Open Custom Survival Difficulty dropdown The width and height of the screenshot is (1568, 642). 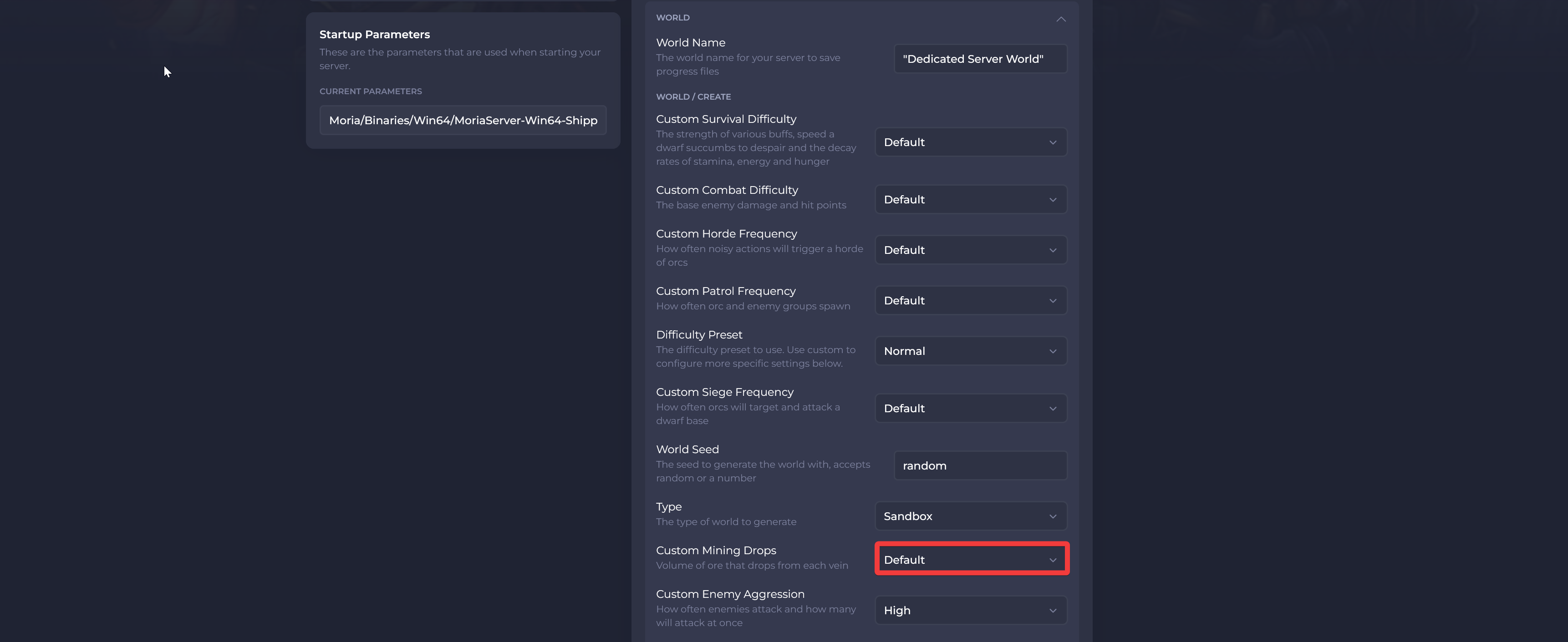(970, 142)
